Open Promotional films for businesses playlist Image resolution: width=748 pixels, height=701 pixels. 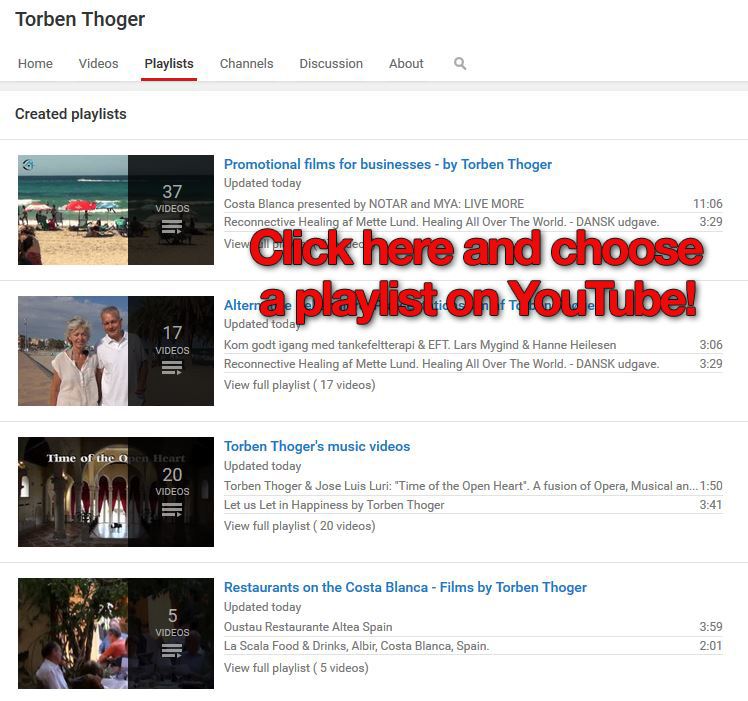tap(388, 164)
